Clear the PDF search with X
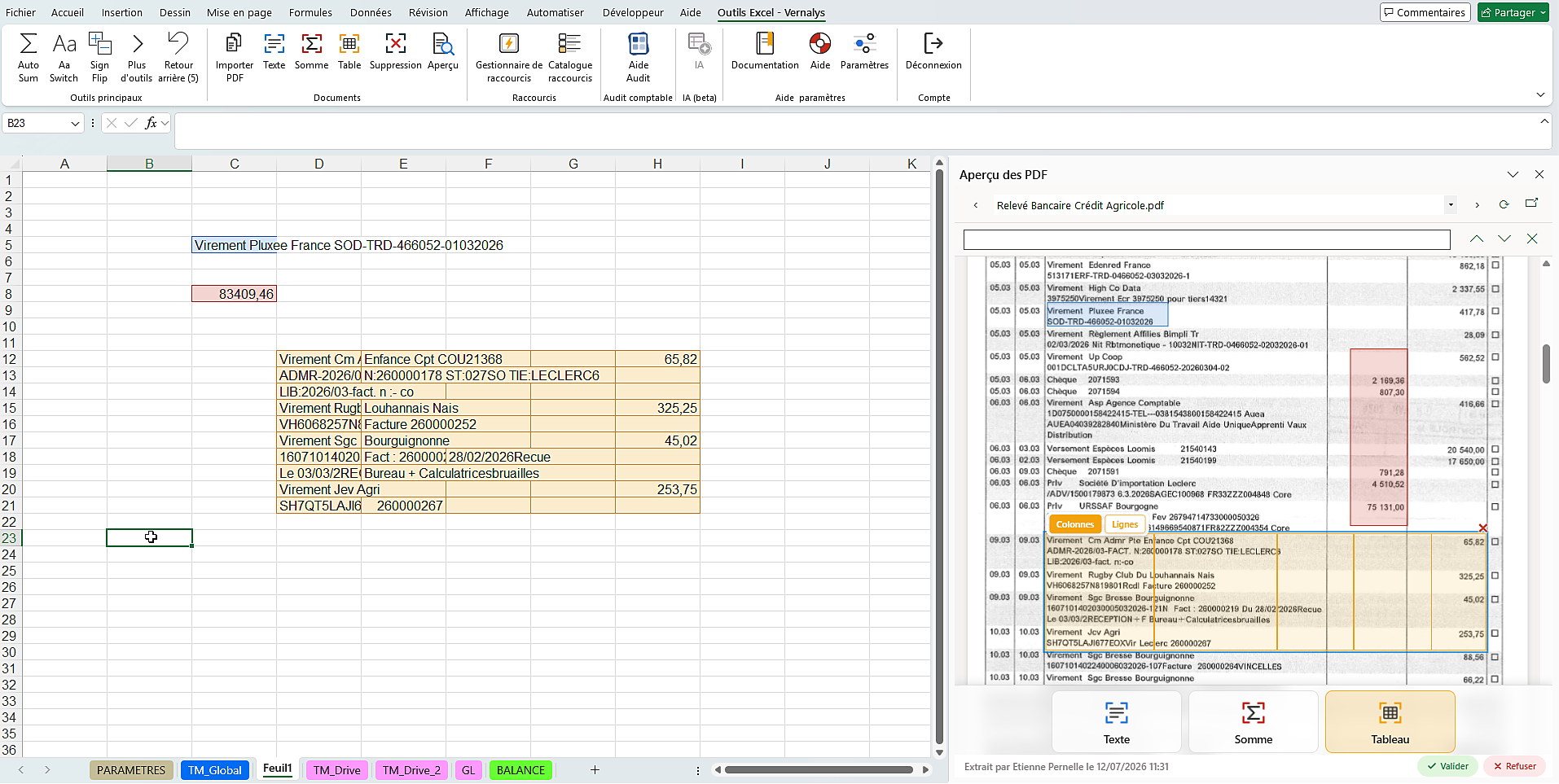 1532,239
